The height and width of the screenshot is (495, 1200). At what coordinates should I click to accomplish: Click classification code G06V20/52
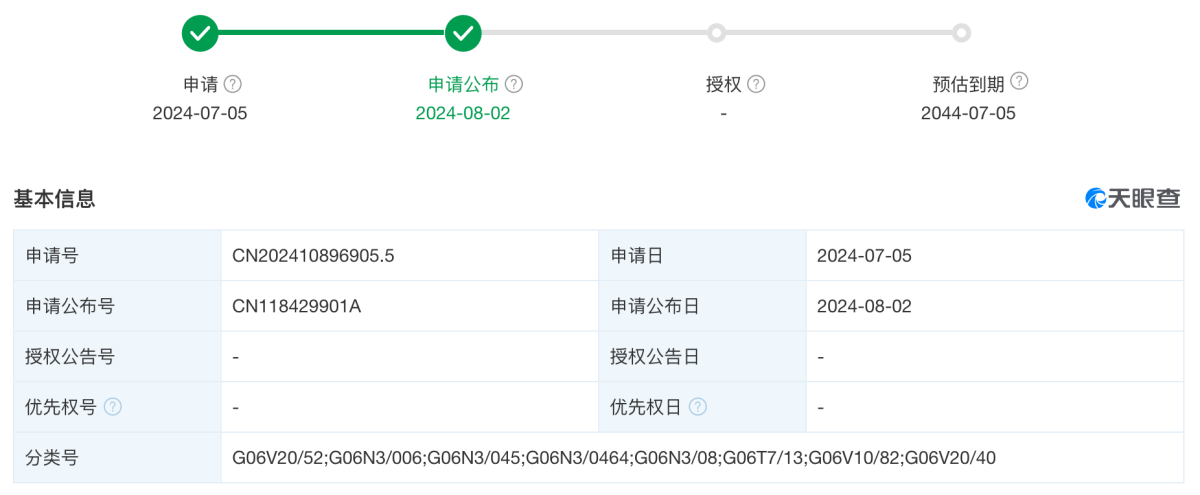278,458
